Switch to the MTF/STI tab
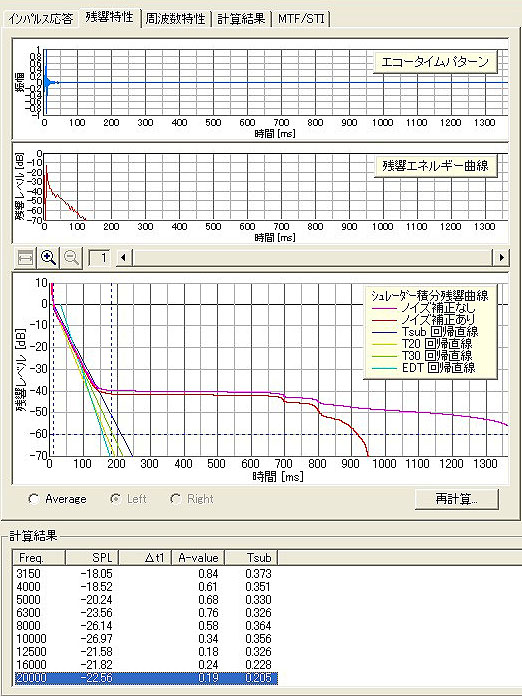 (301, 19)
